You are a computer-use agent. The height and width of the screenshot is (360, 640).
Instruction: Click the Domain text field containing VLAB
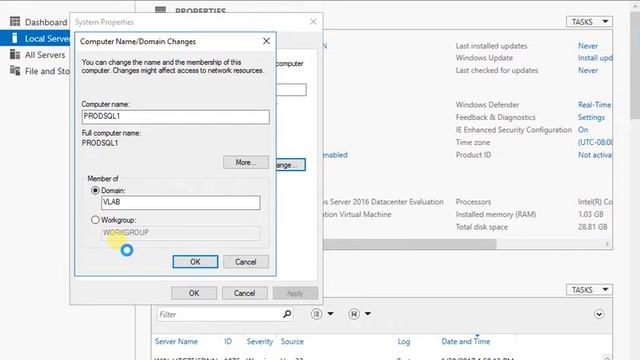(180, 202)
